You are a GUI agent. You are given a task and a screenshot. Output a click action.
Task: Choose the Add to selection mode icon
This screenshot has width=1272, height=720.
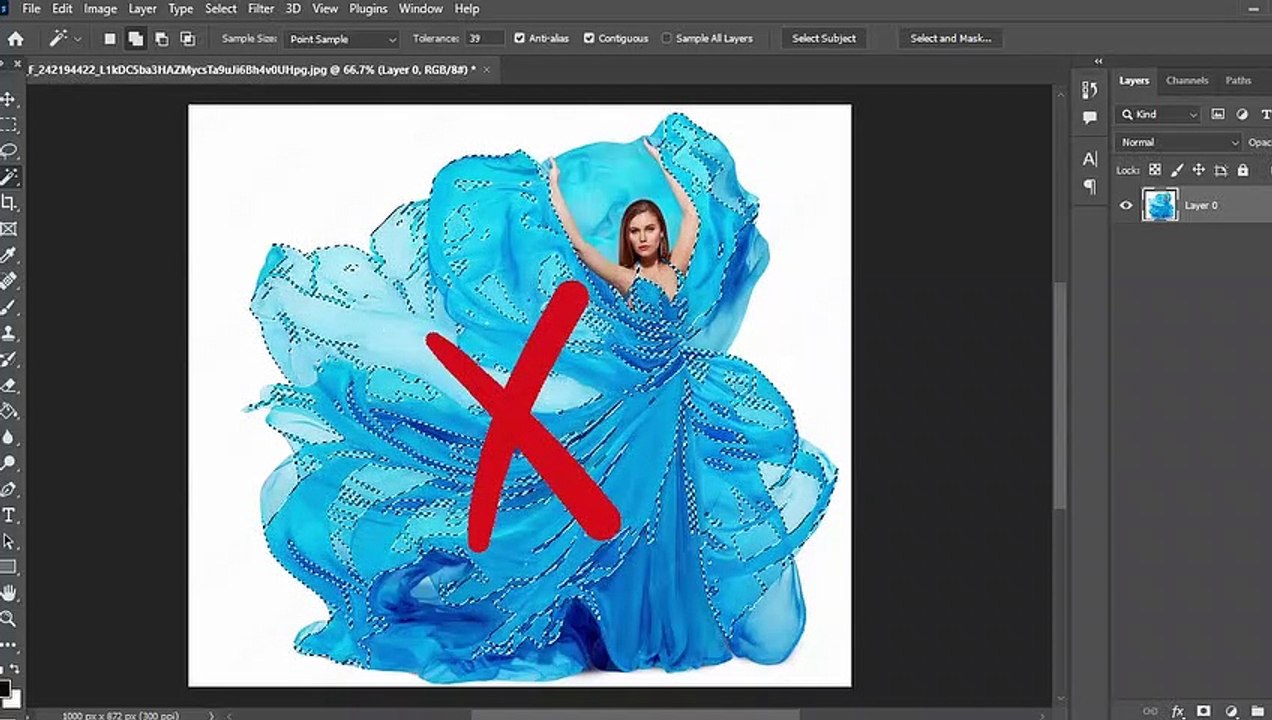click(135, 39)
